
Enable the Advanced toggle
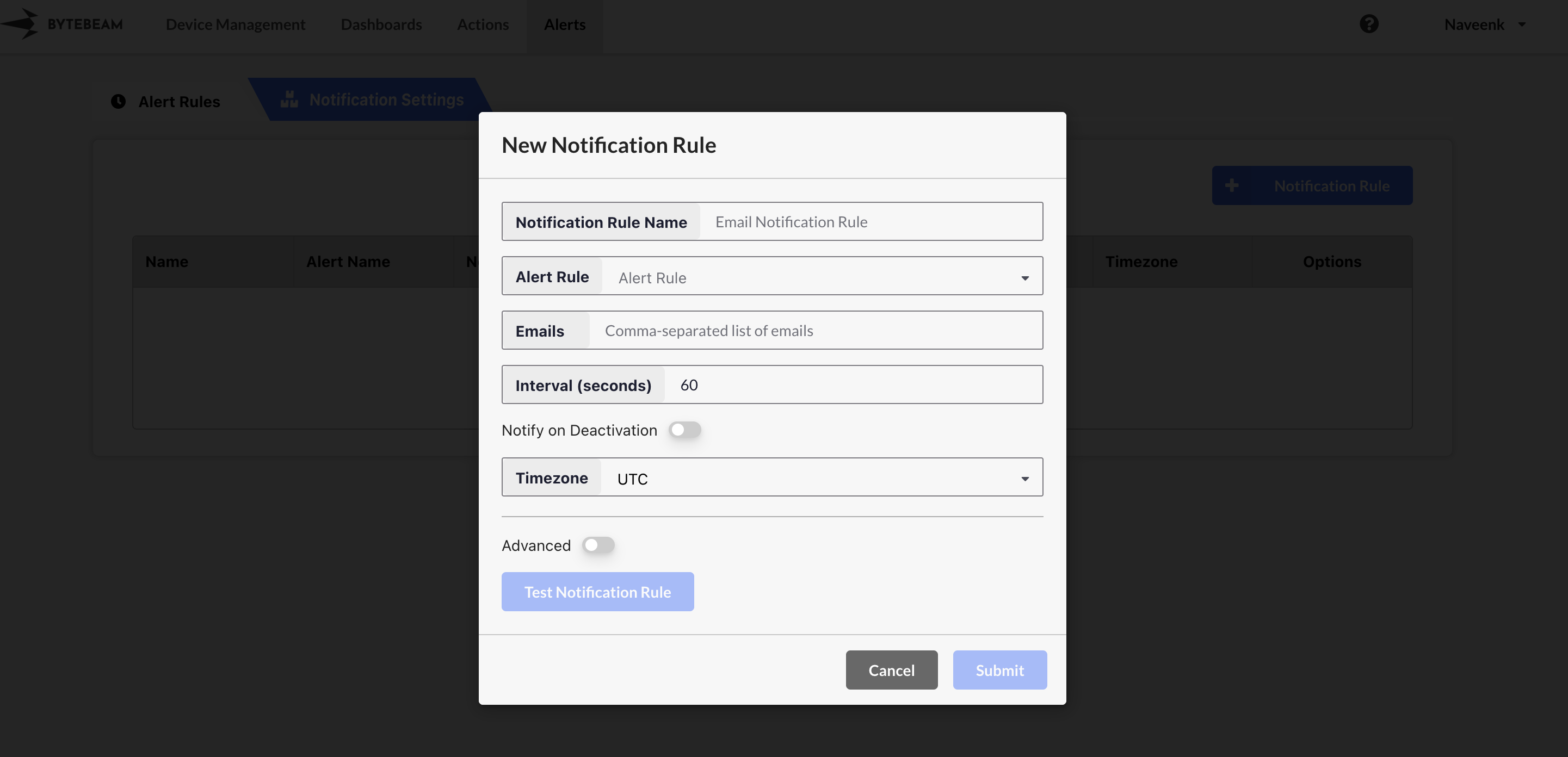(x=598, y=545)
